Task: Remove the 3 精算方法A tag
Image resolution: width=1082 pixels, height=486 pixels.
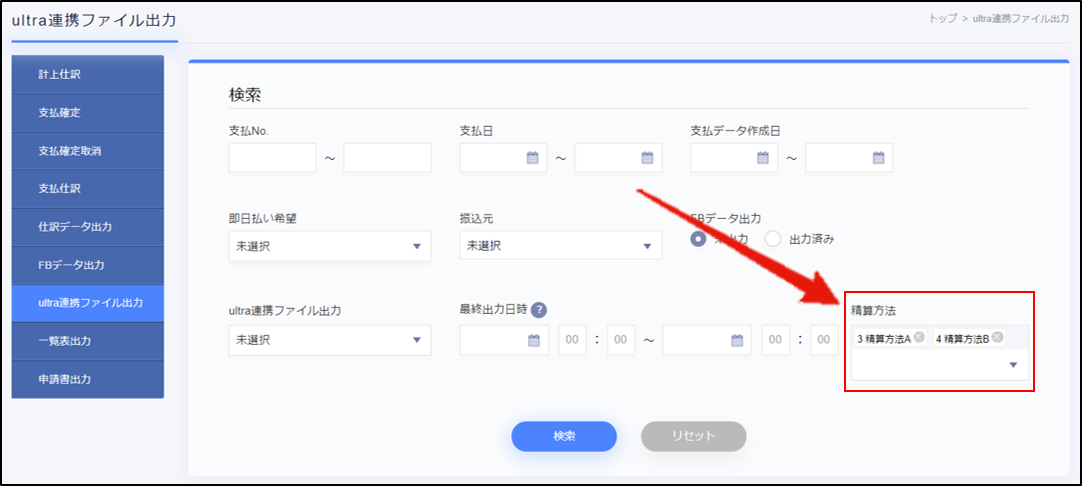Action: pyautogui.click(x=918, y=338)
